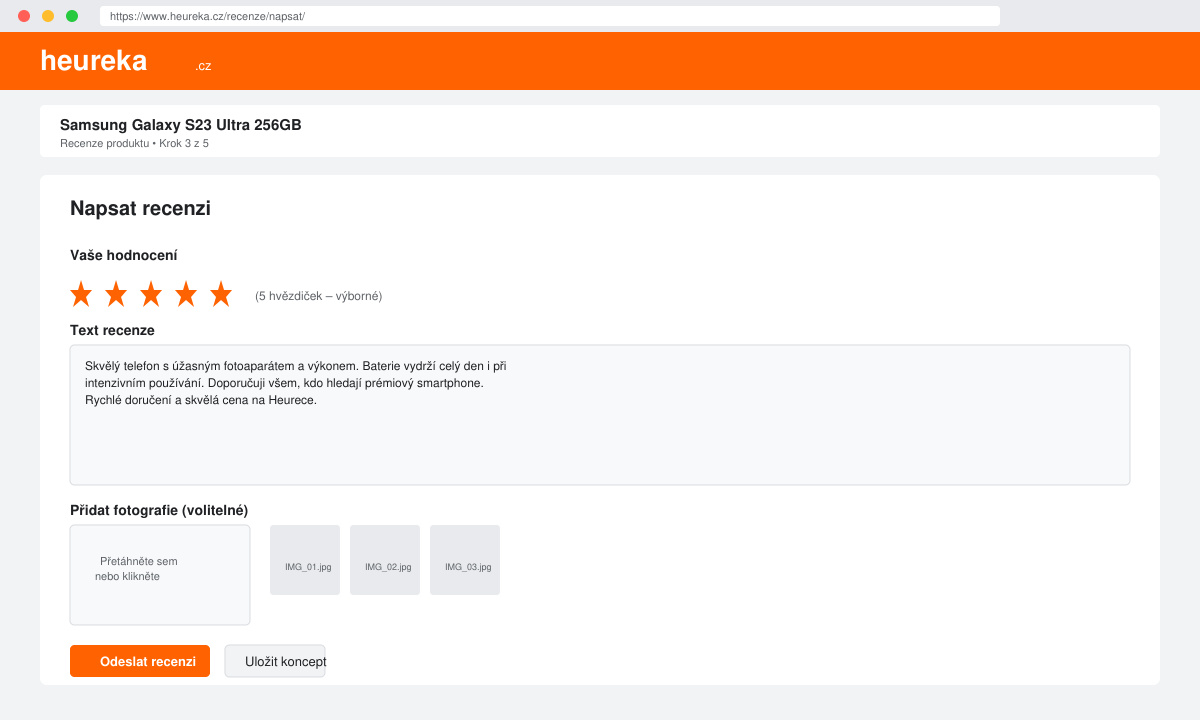Select the fifth rating star

coord(221,294)
